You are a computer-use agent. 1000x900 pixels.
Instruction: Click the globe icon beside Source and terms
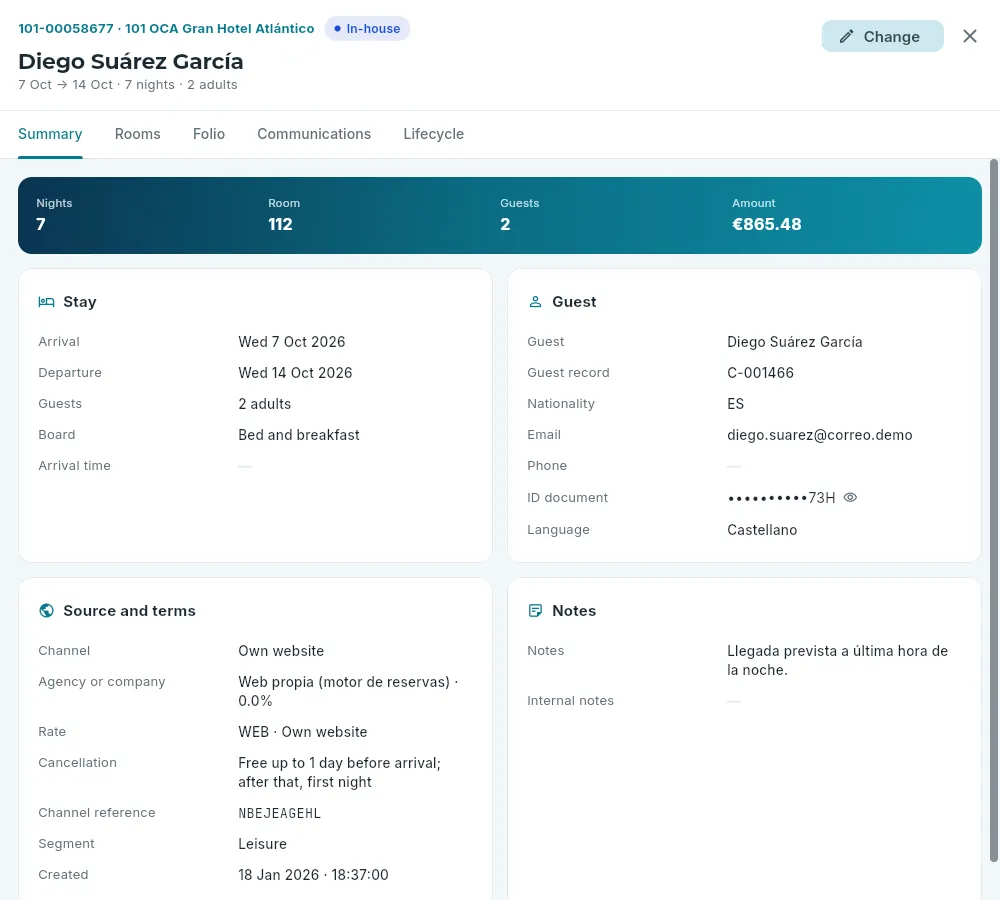coord(46,610)
